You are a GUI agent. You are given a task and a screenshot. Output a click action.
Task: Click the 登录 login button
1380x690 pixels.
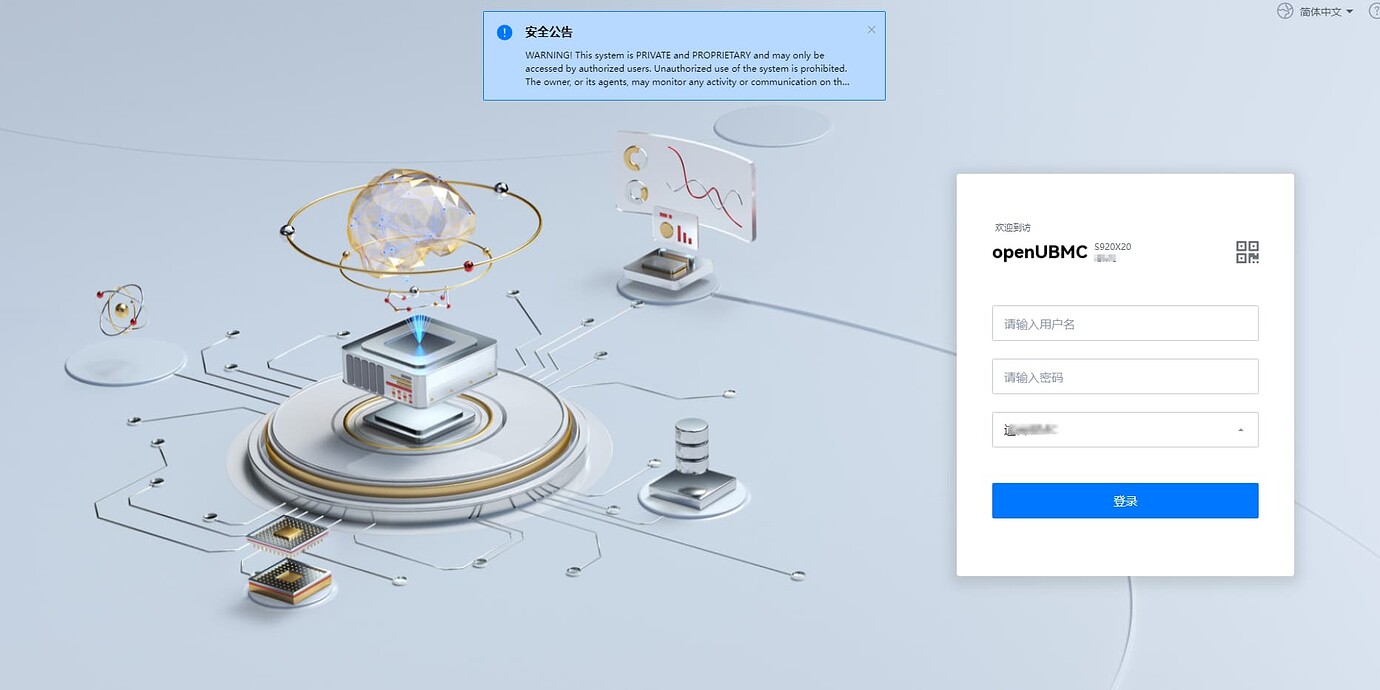click(1125, 501)
